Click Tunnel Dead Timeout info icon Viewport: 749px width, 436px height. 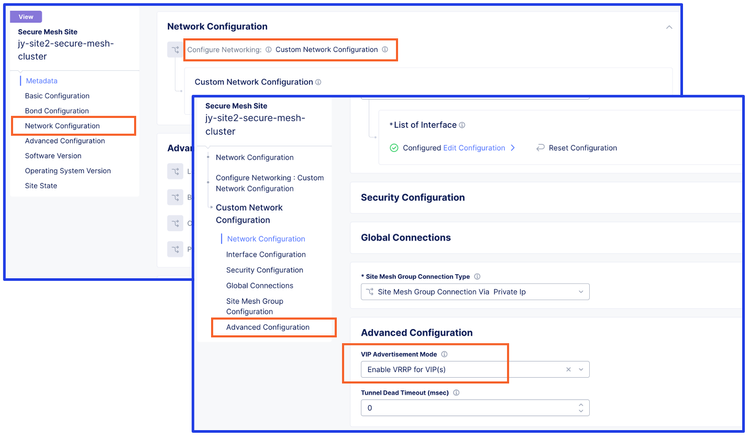[x=456, y=393]
